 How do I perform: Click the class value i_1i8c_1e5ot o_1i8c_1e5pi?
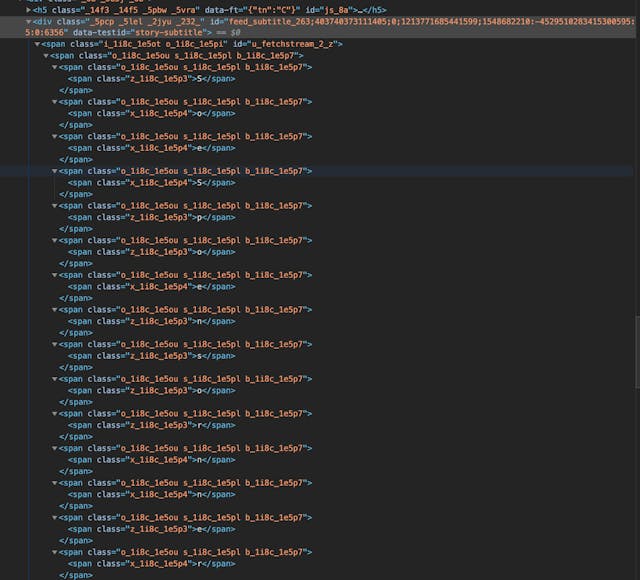[163, 44]
